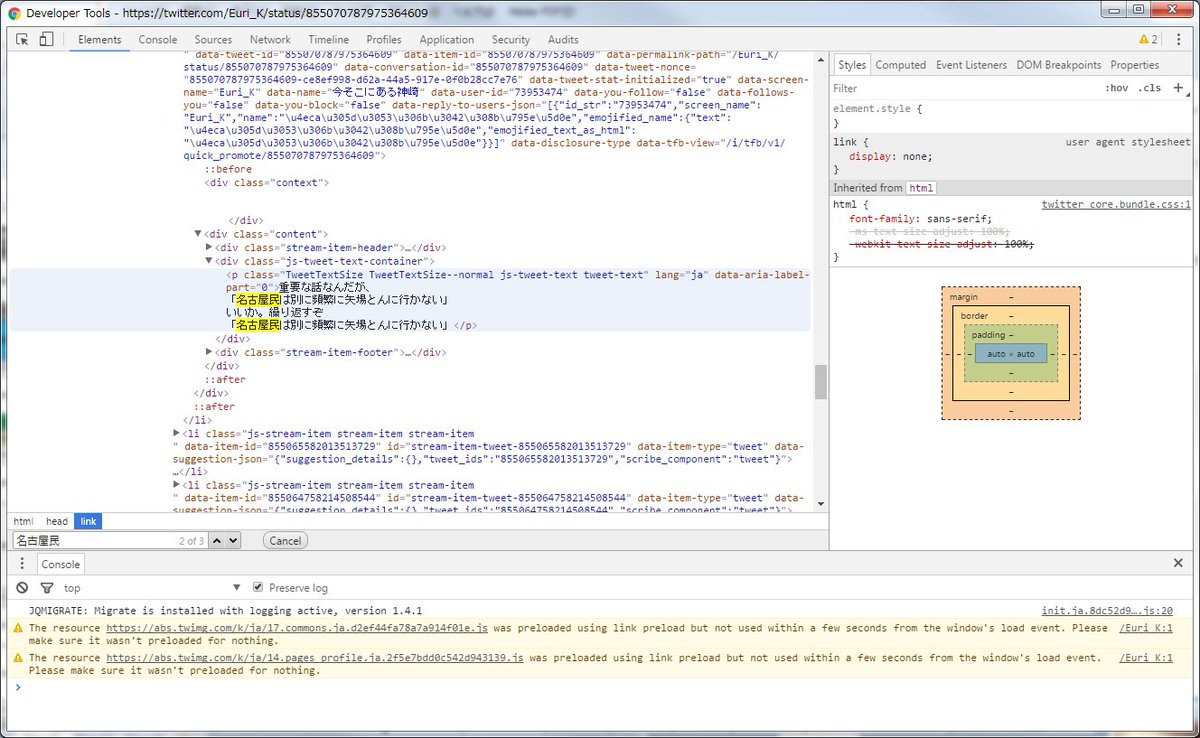Select the div class context node

(x=267, y=182)
